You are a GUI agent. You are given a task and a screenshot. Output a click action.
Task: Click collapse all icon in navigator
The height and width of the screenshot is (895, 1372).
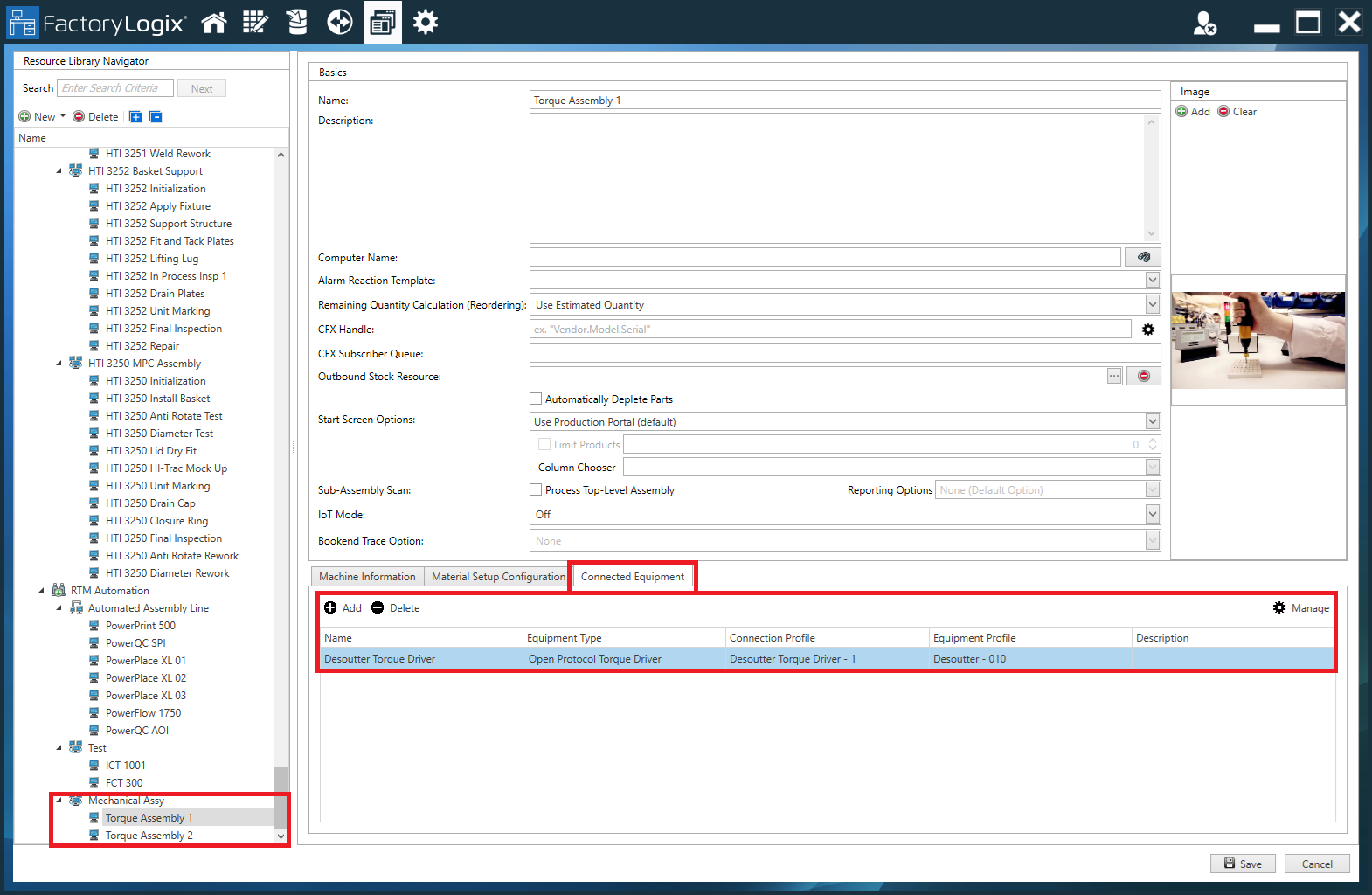156,117
